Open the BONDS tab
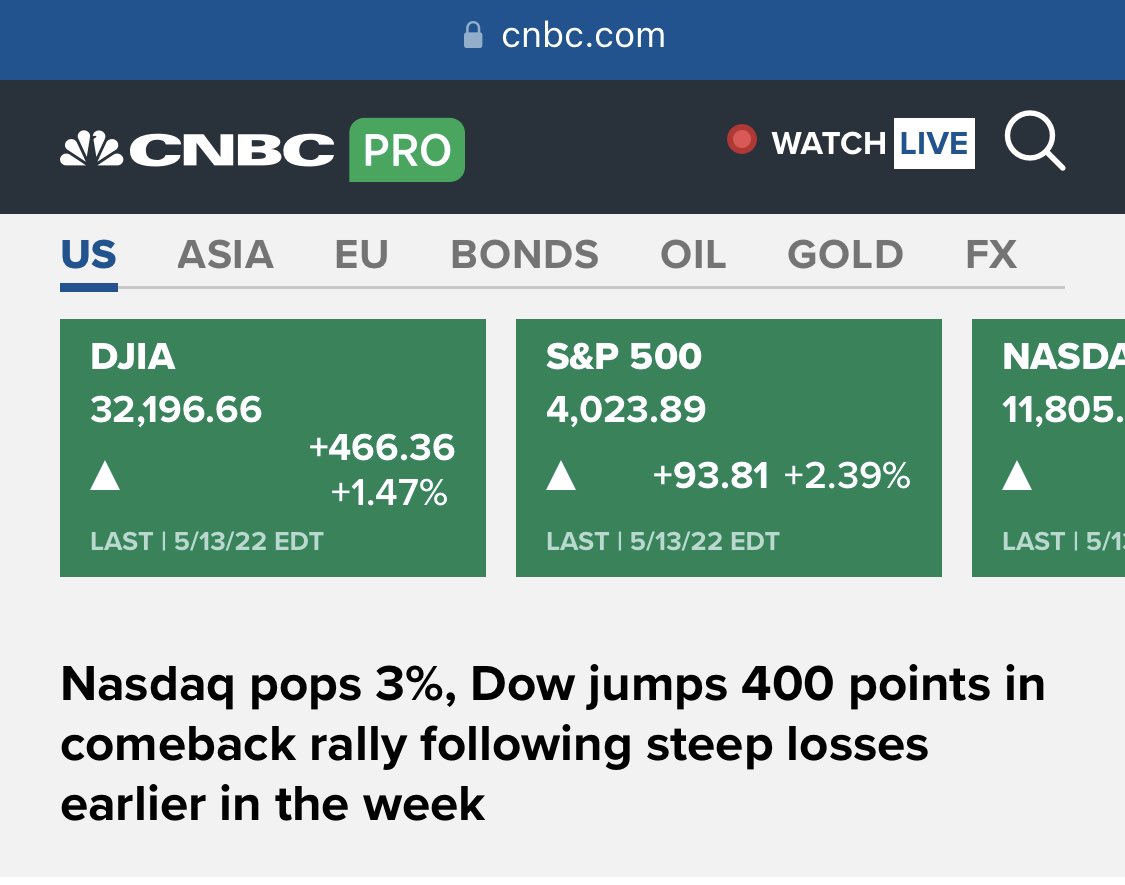The image size is (1125, 885). pyautogui.click(x=524, y=255)
